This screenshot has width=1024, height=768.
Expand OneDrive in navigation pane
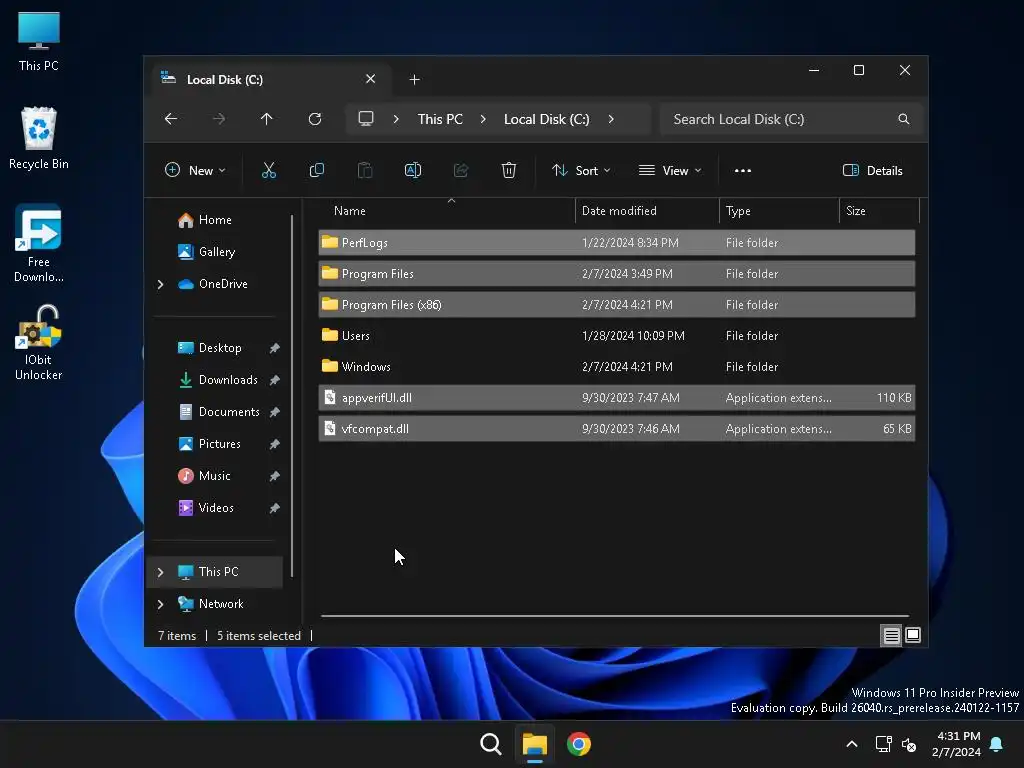pos(161,284)
